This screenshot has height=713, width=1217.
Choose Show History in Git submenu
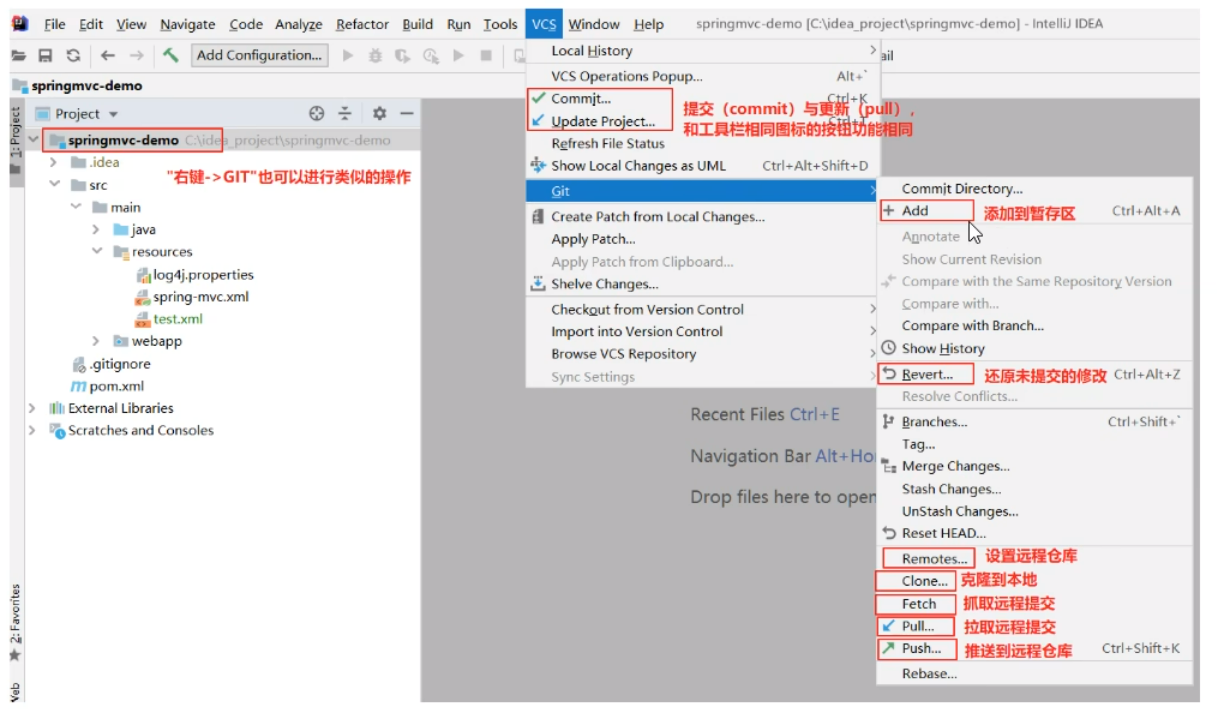1035,349
